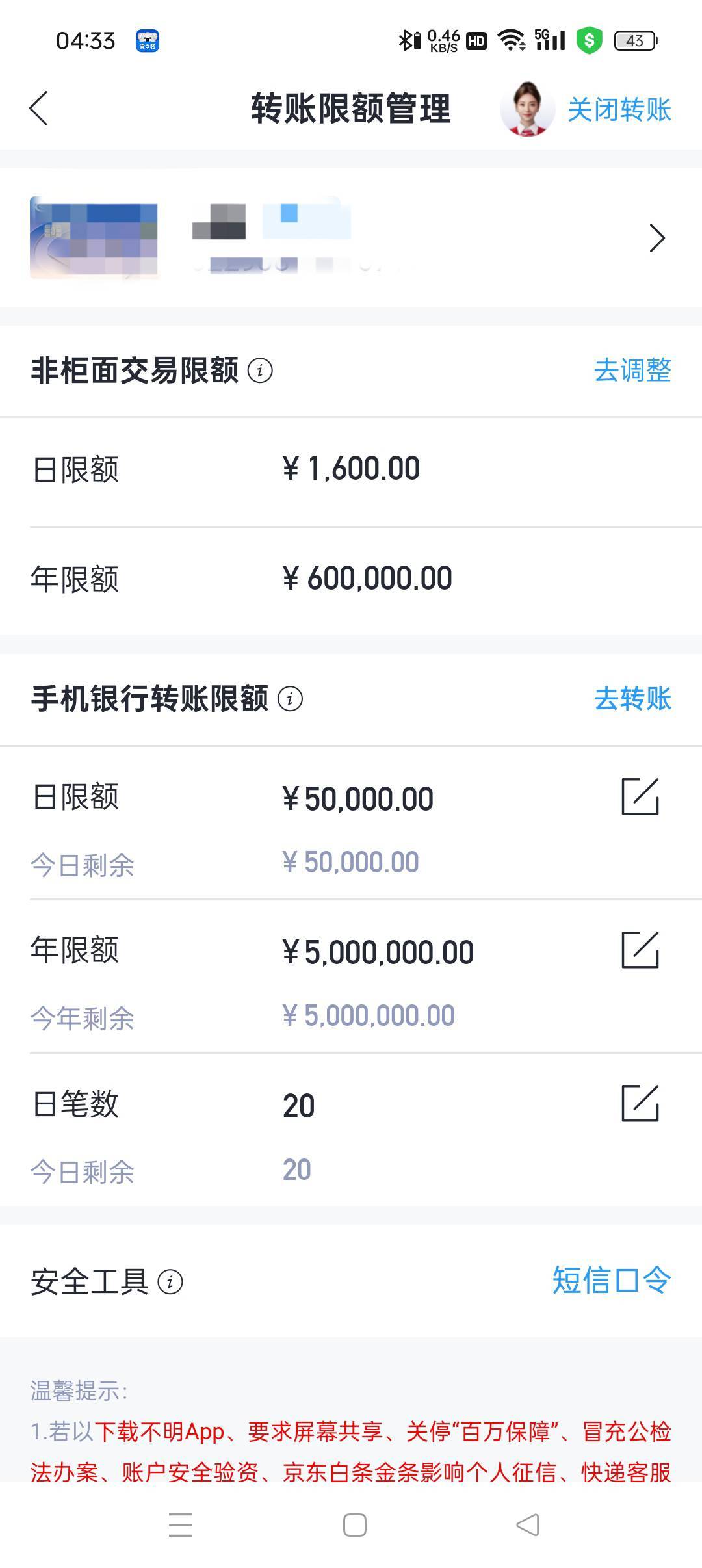702x1568 pixels.
Task: Tap info icon beside 非柜面交易限额
Action: click(260, 371)
